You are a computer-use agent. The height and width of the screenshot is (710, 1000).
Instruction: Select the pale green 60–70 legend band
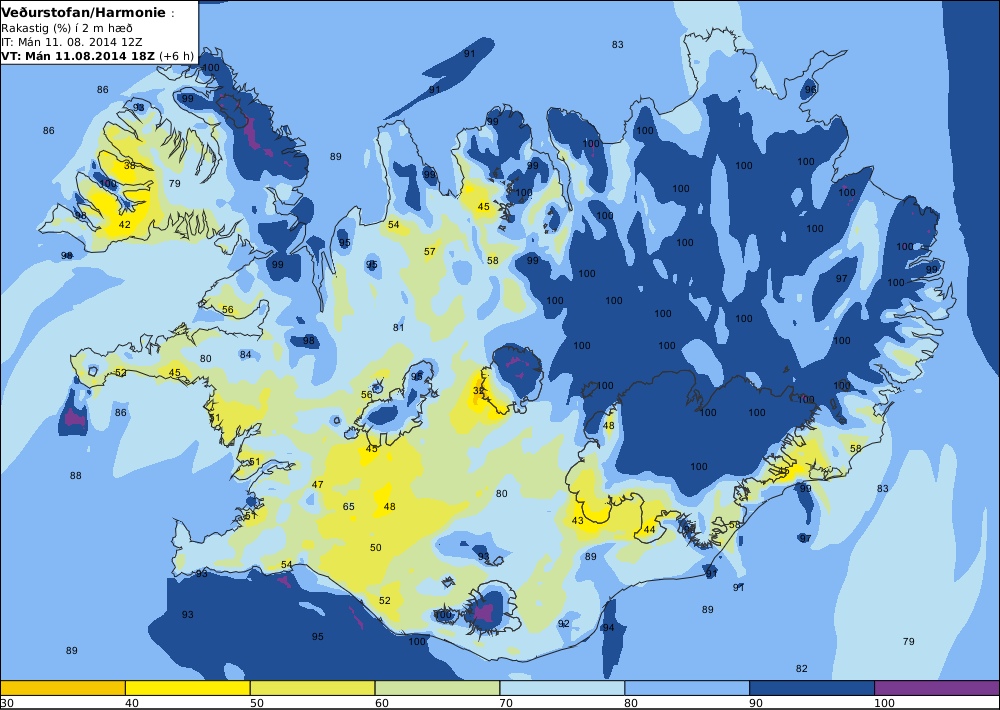pos(438,688)
